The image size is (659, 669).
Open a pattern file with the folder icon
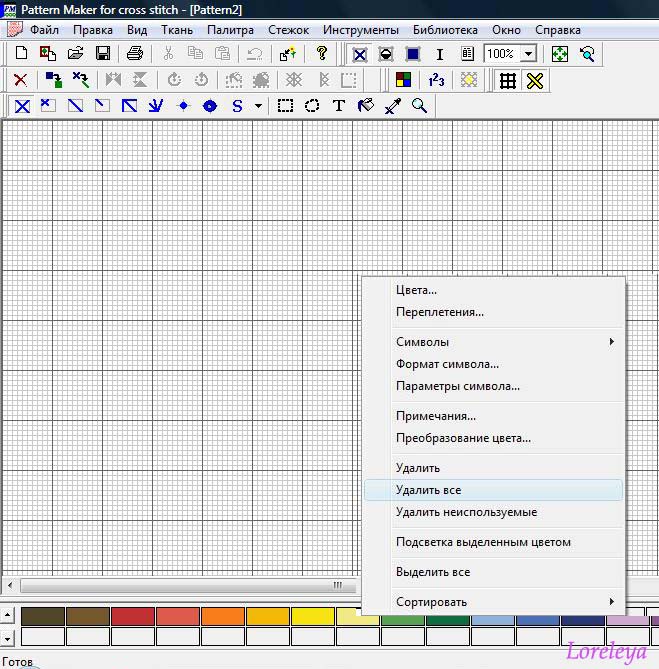pos(75,54)
